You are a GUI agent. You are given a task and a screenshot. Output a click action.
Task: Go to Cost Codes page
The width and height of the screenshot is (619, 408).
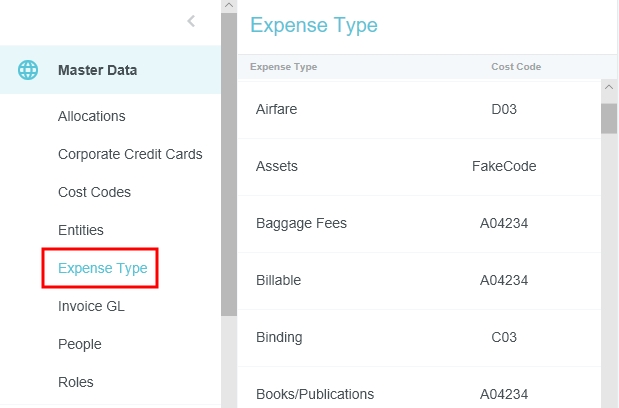[x=94, y=192]
